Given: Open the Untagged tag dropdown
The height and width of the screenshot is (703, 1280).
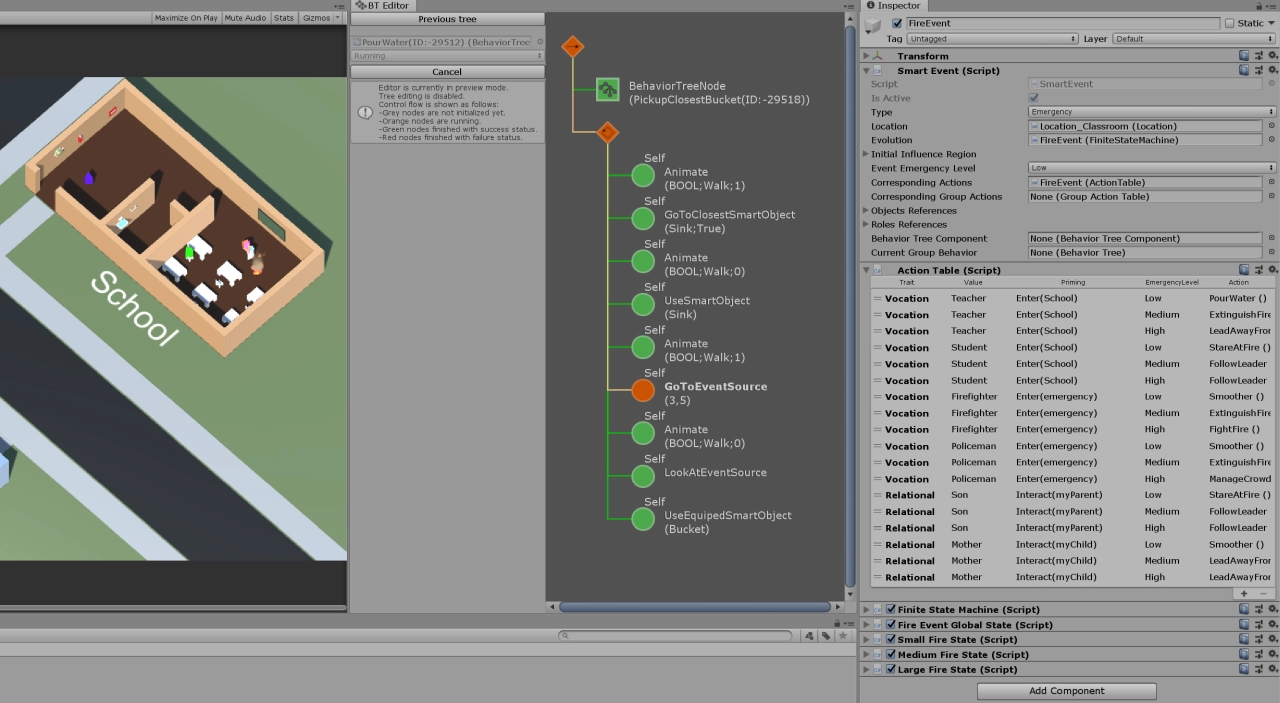Looking at the screenshot, I should tap(990, 38).
